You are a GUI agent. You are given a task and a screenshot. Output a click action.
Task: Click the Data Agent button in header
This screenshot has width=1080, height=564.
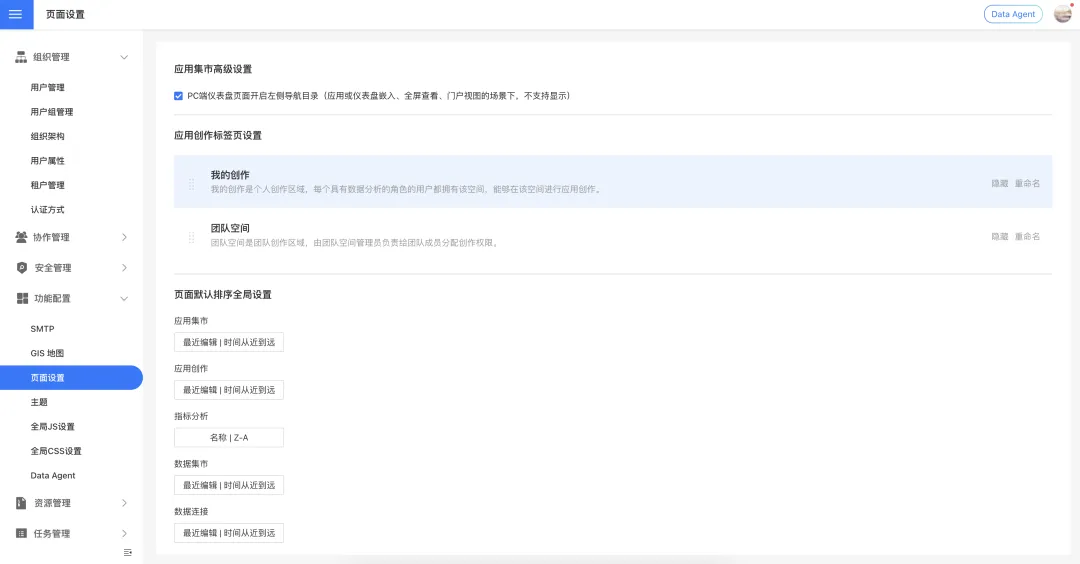coord(1013,14)
